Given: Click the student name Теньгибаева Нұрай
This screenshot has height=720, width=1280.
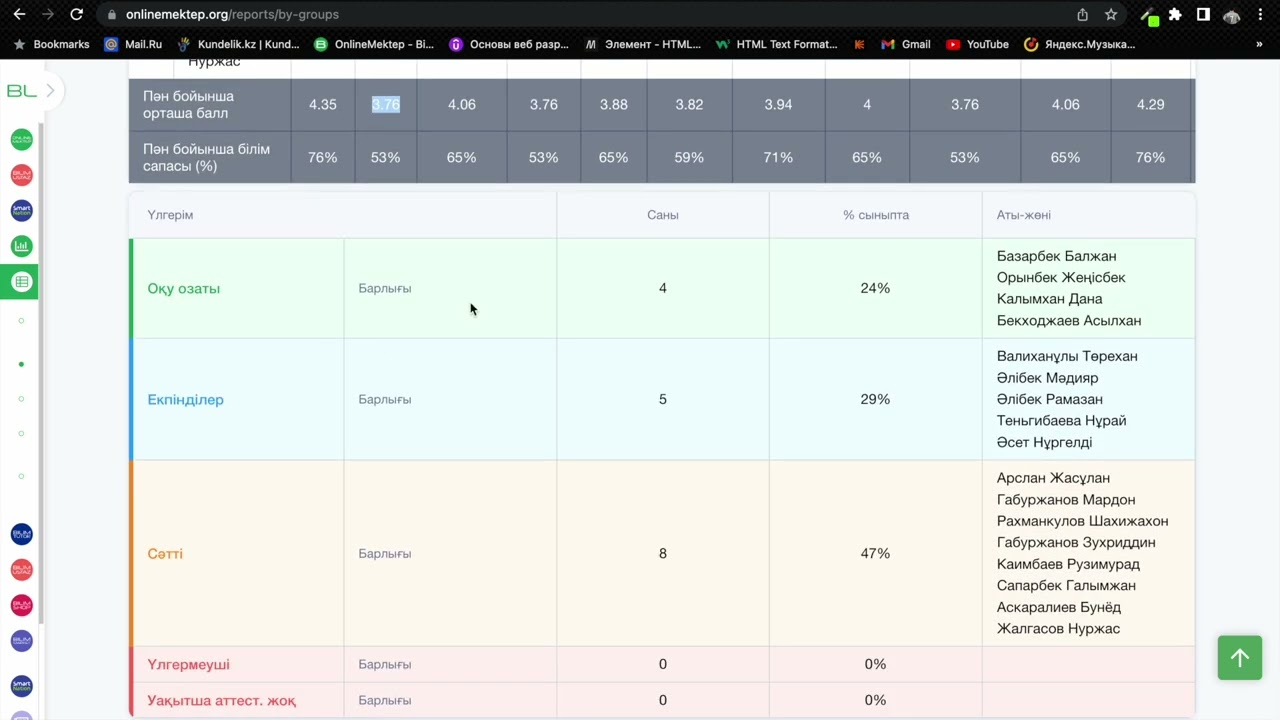Looking at the screenshot, I should pyautogui.click(x=1061, y=420).
